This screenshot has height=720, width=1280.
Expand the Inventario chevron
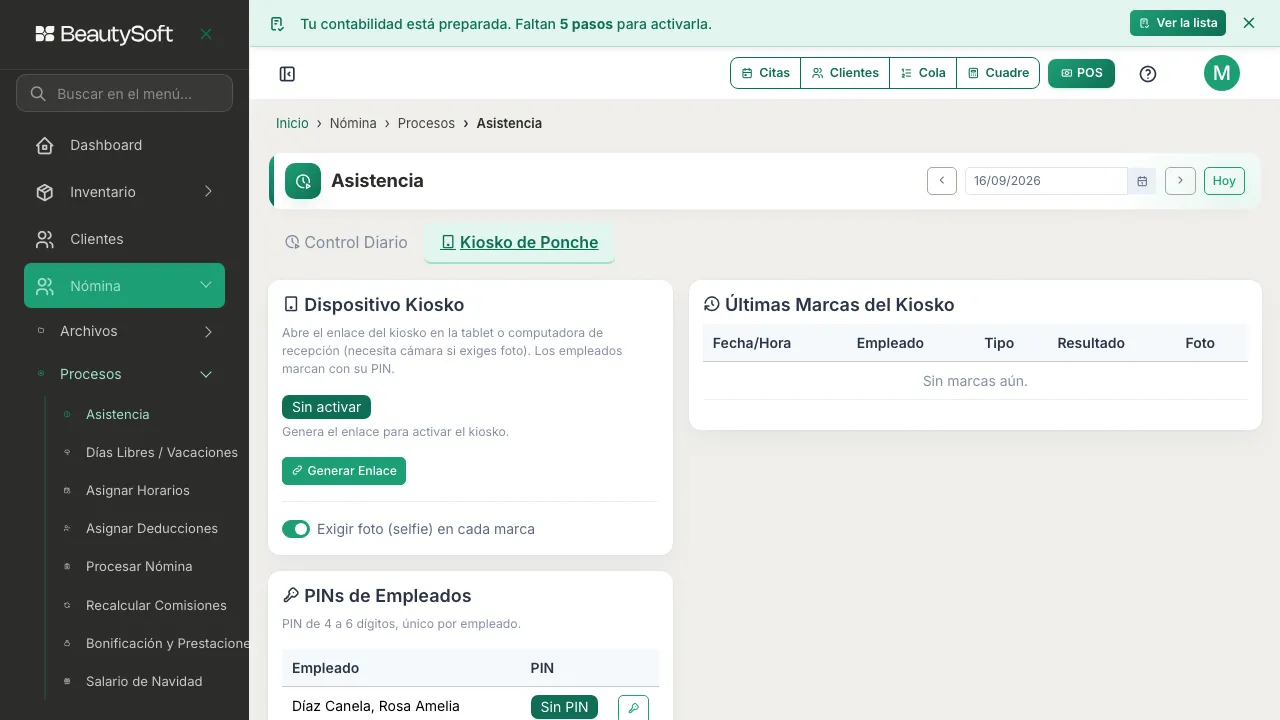pos(208,192)
